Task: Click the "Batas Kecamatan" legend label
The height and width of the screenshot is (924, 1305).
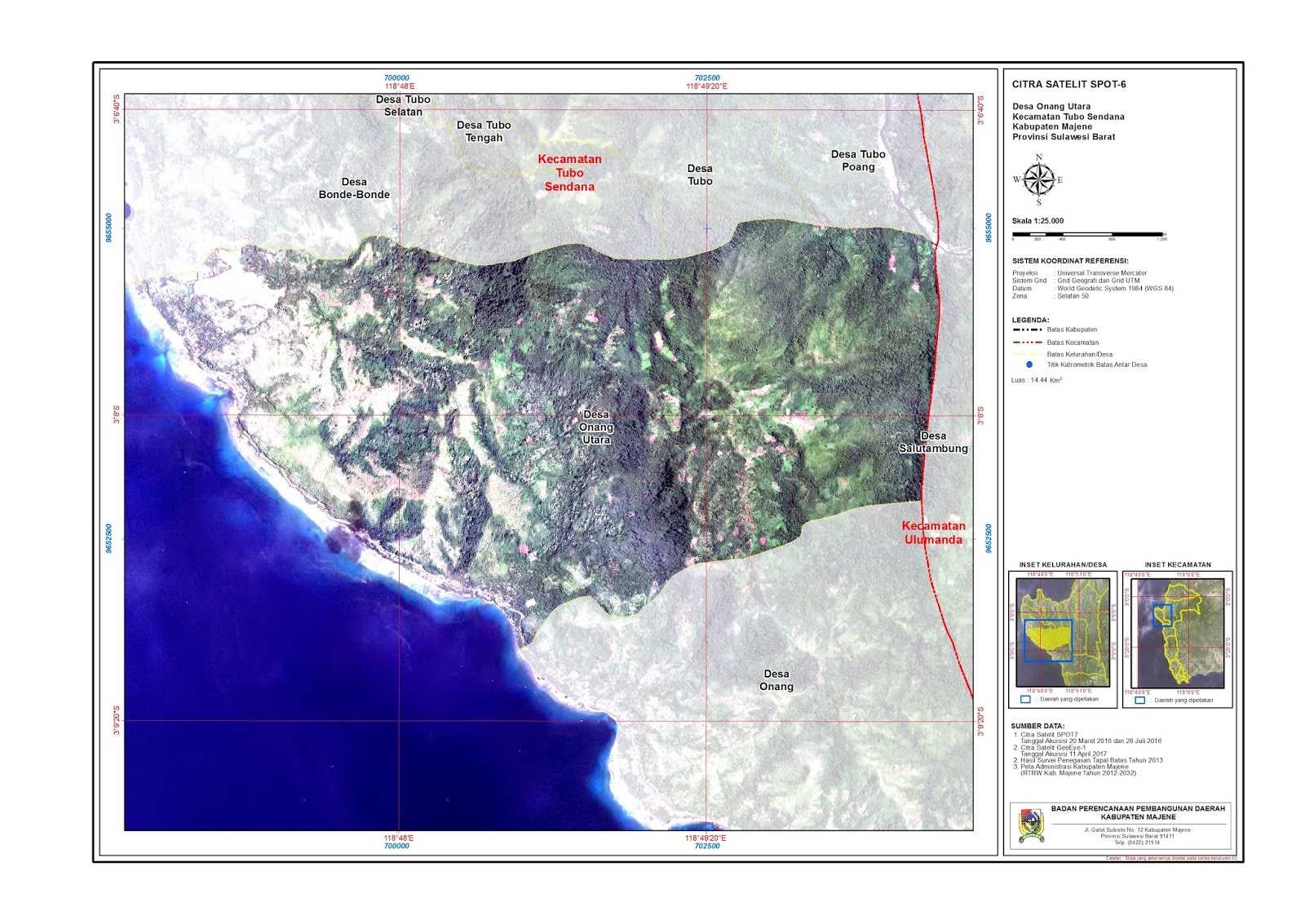Action: point(1073,343)
